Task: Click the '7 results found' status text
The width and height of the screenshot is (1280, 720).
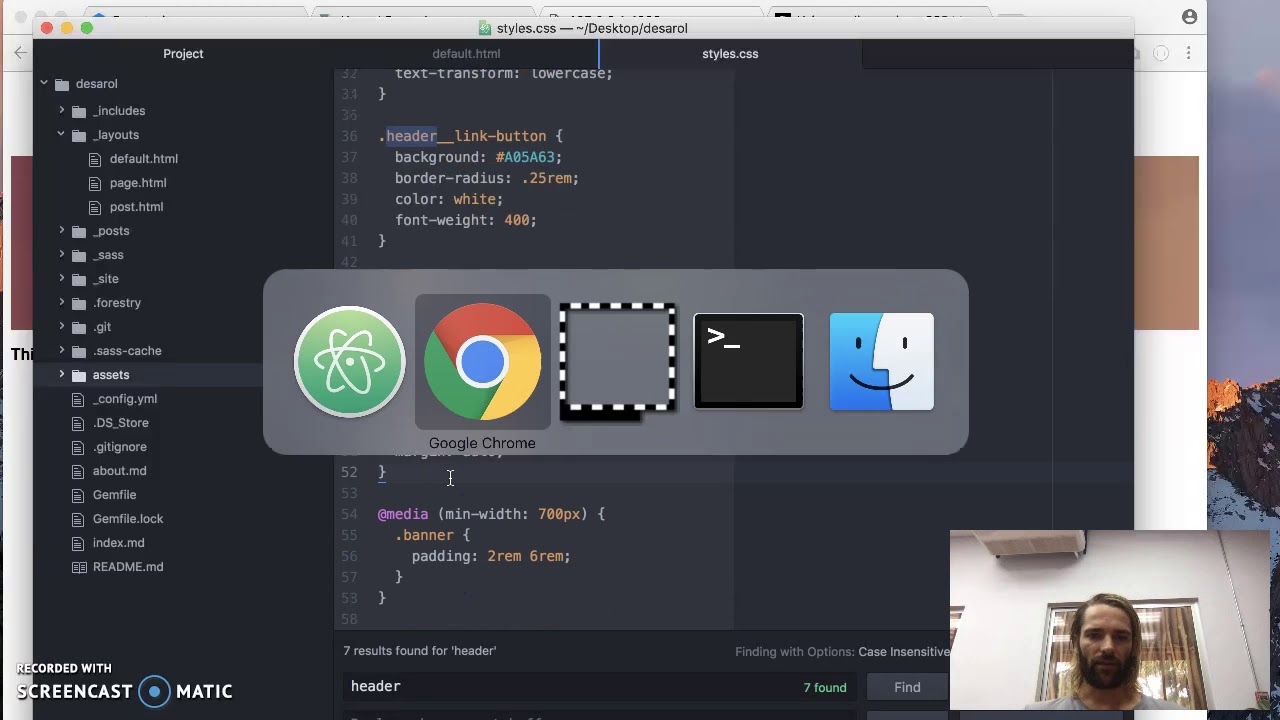Action: (420, 651)
